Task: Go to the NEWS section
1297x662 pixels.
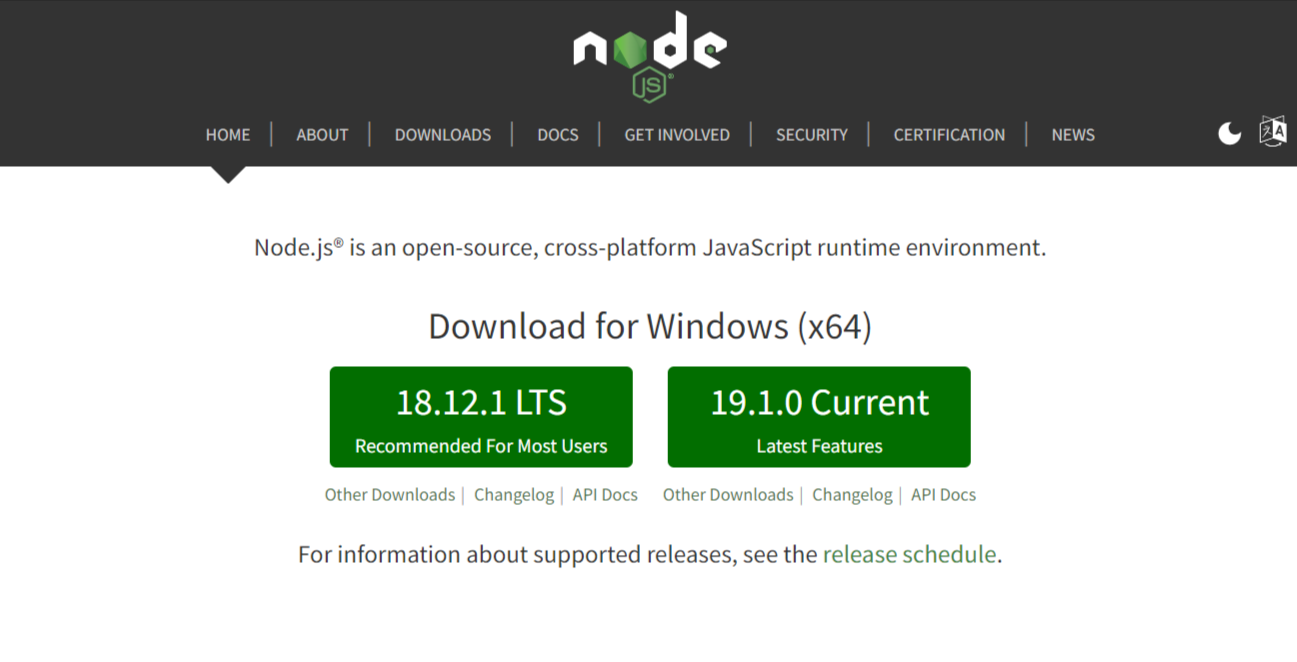Action: pos(1073,134)
